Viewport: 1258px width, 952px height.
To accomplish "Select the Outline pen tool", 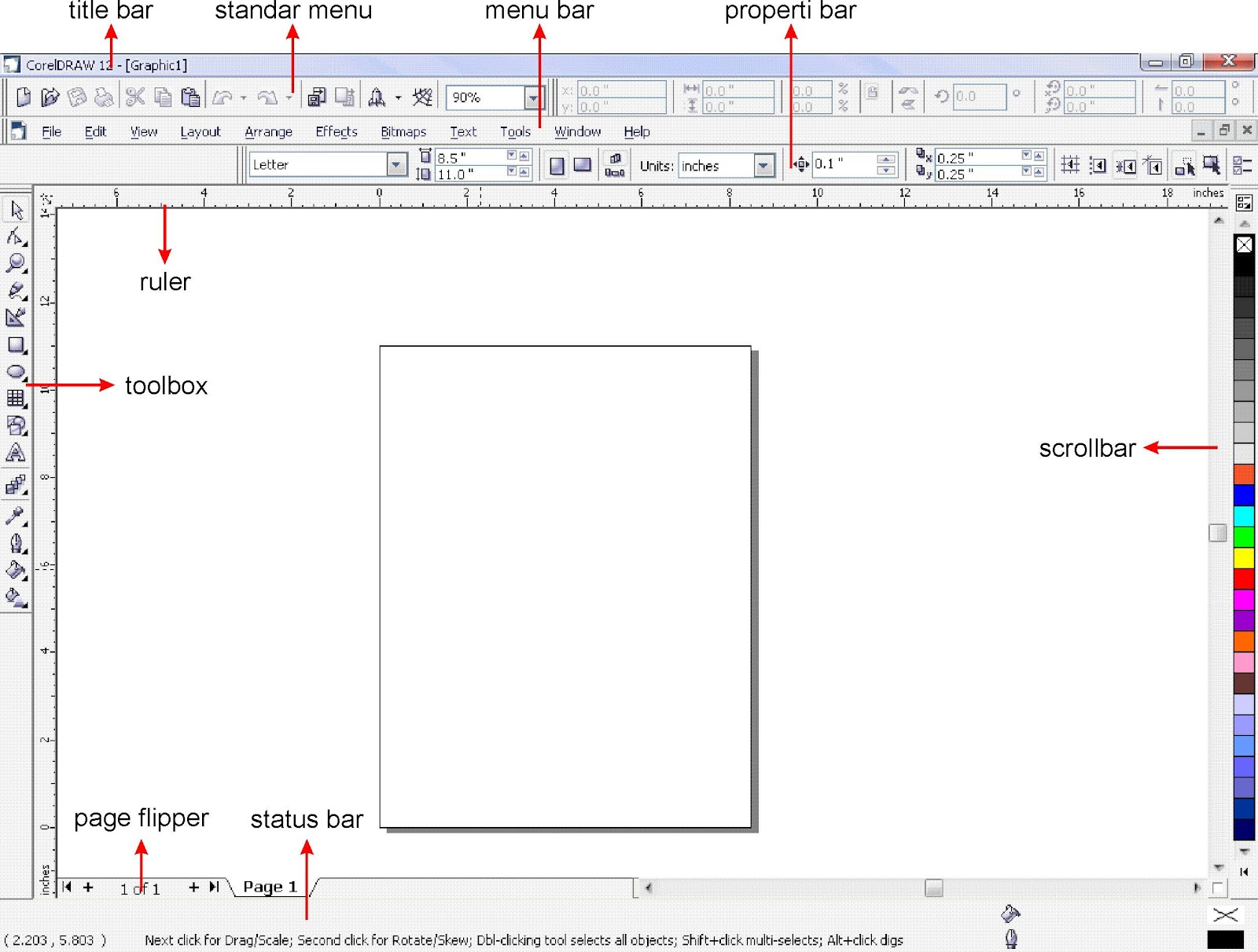I will [x=17, y=543].
